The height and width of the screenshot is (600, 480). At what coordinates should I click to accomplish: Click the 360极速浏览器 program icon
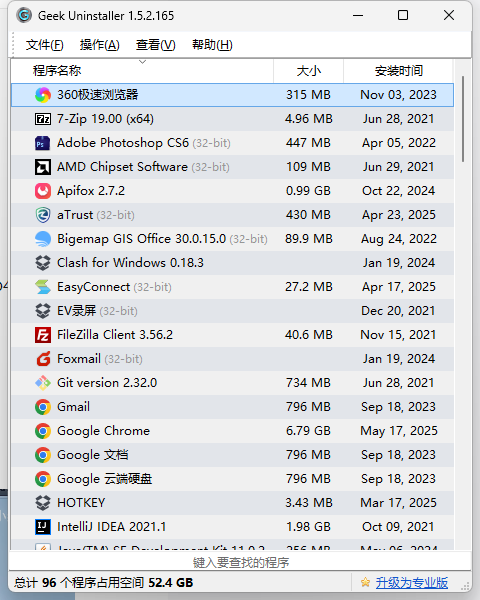43,95
